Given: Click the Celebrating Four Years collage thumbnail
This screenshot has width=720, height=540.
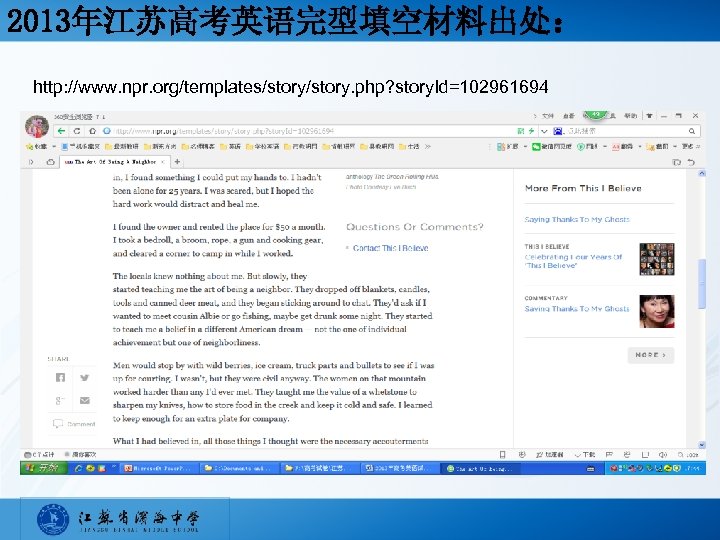Looking at the screenshot, I should [657, 259].
